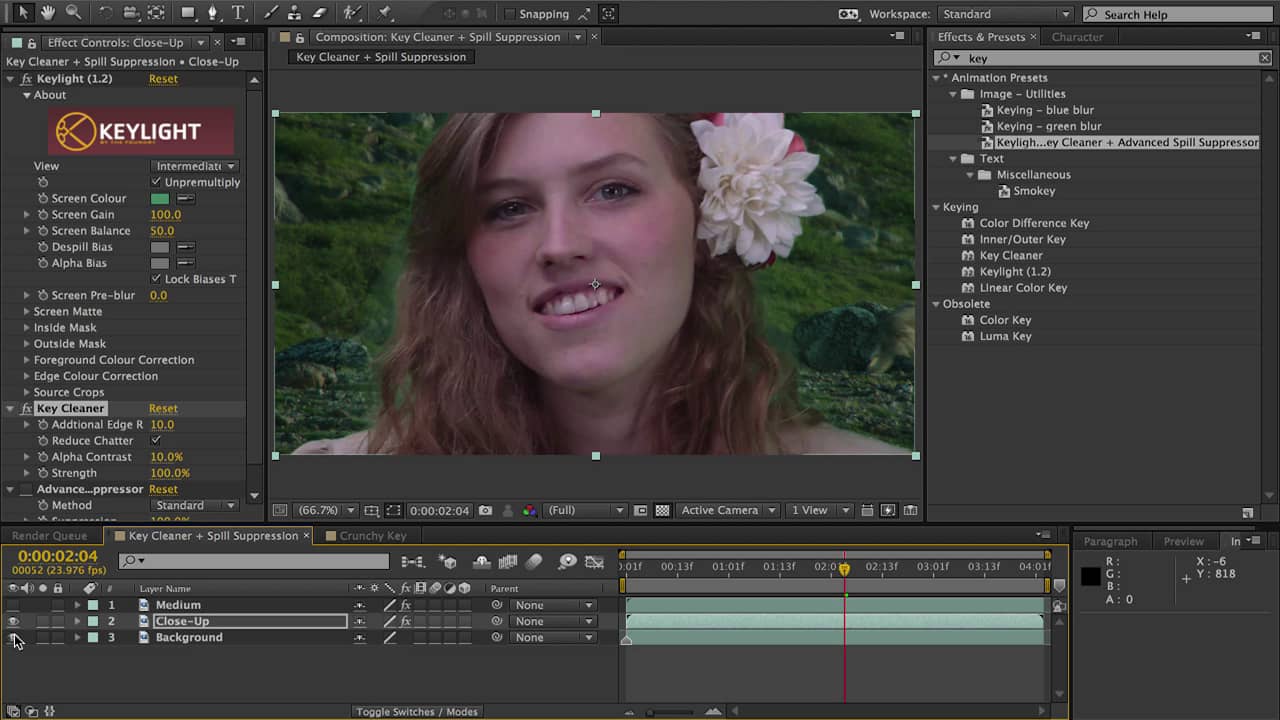
Task: Click the Despill Bias color swatch
Action: coord(160,247)
